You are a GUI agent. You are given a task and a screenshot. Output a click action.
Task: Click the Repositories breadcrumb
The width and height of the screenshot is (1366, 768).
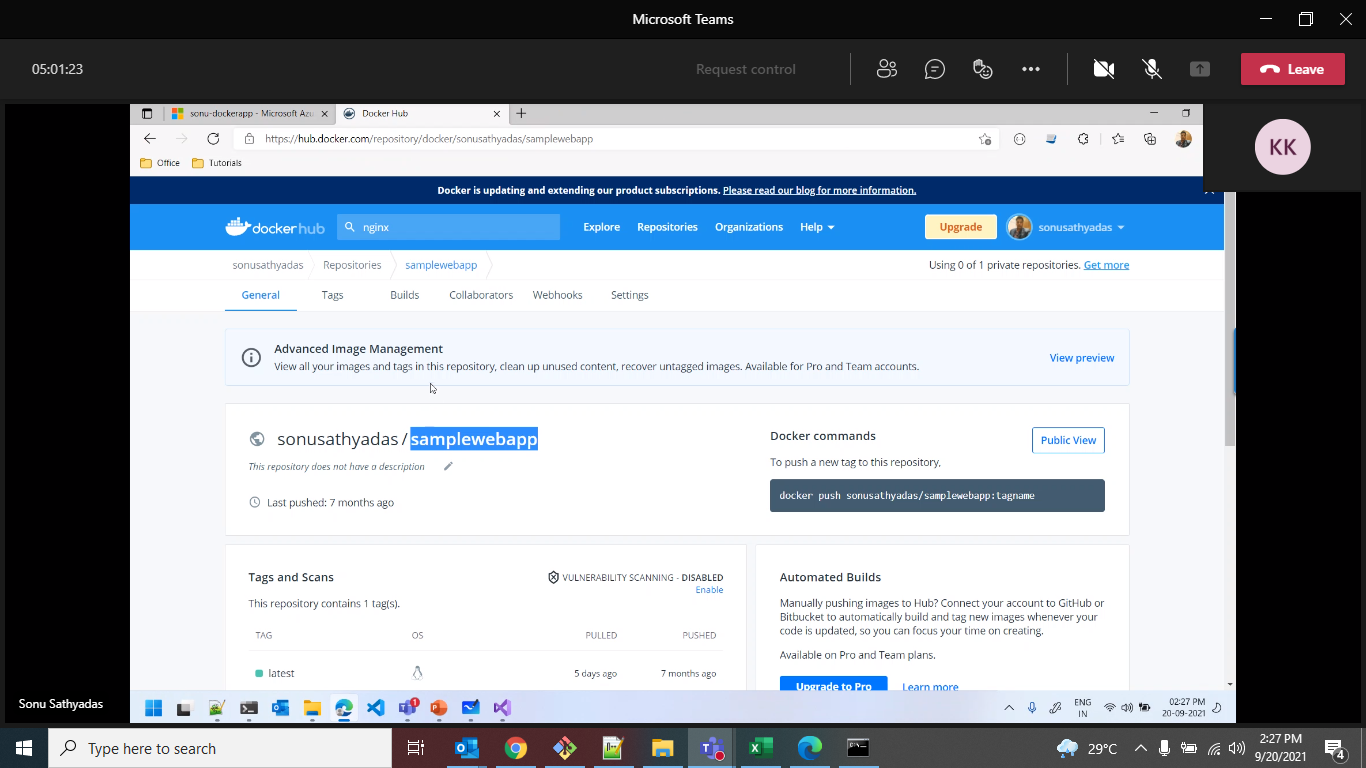tap(352, 265)
